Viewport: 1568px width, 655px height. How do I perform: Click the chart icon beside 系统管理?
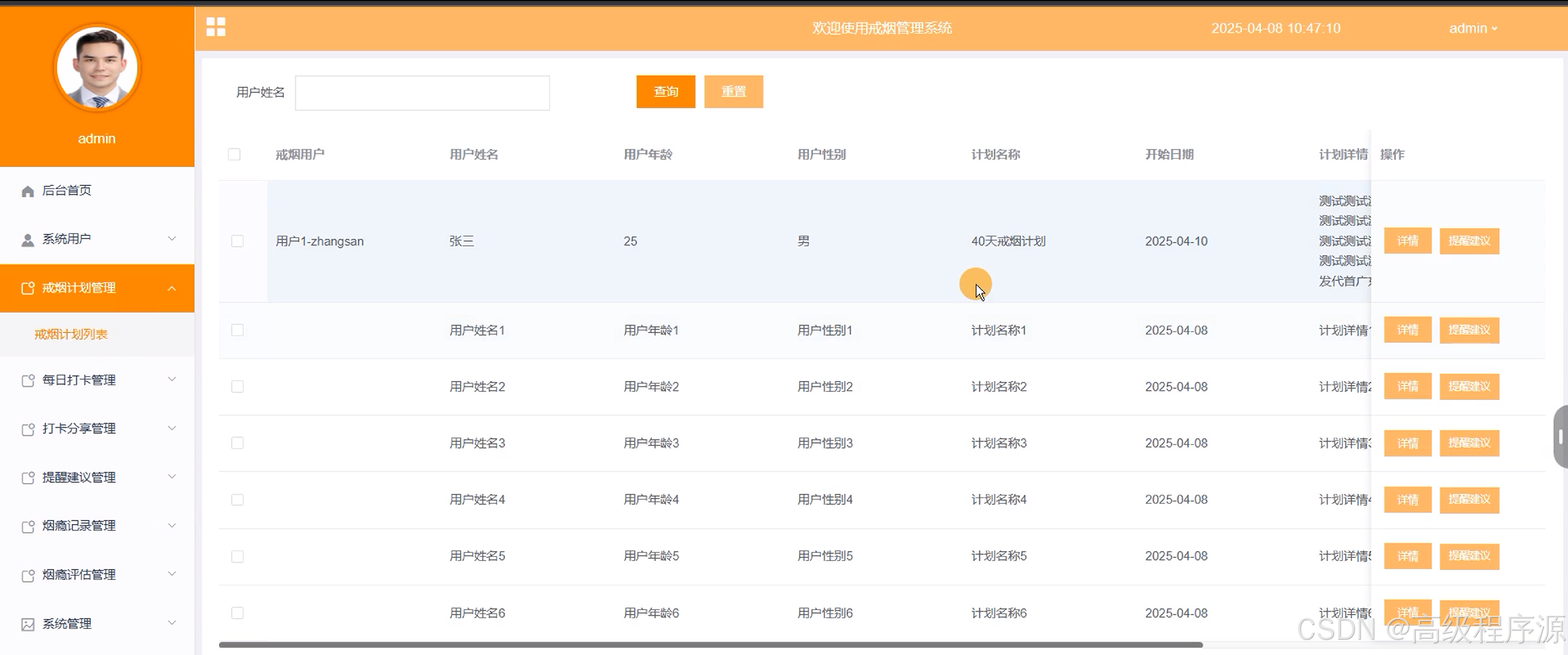point(28,624)
